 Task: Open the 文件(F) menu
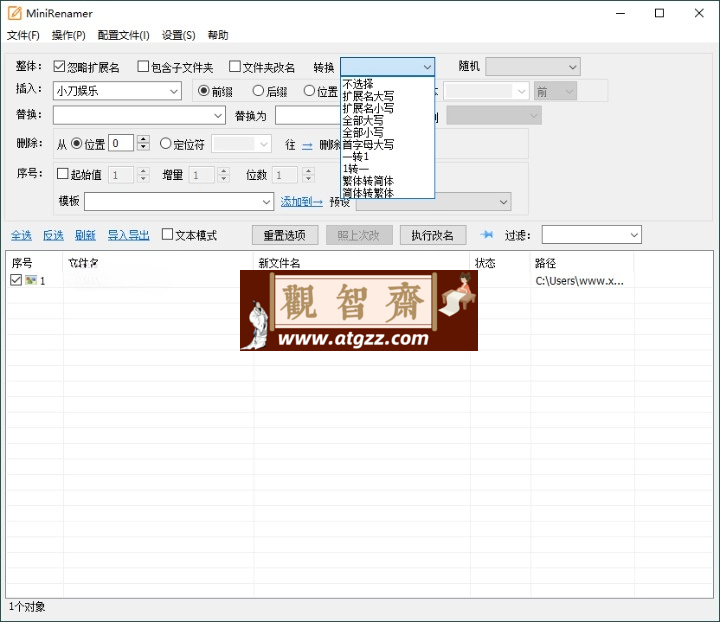tap(23, 35)
